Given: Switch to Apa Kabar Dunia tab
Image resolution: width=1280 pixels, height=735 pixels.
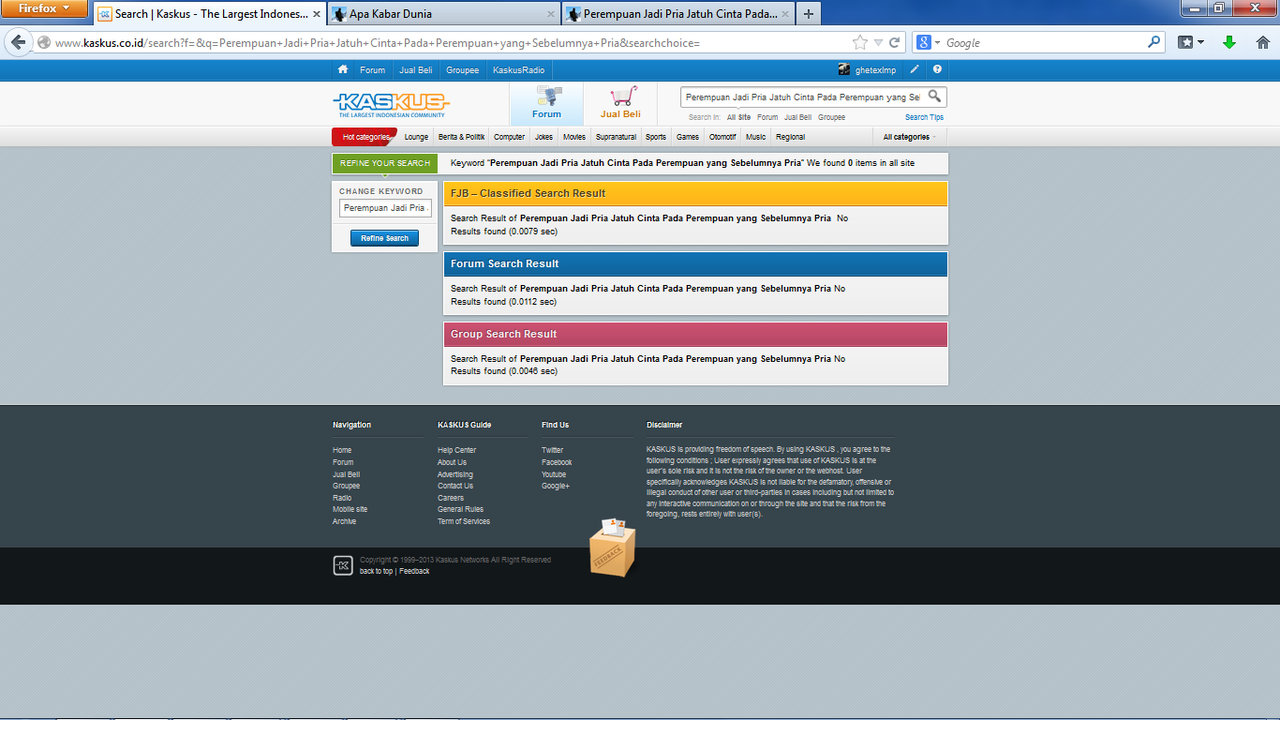Looking at the screenshot, I should pos(444,14).
